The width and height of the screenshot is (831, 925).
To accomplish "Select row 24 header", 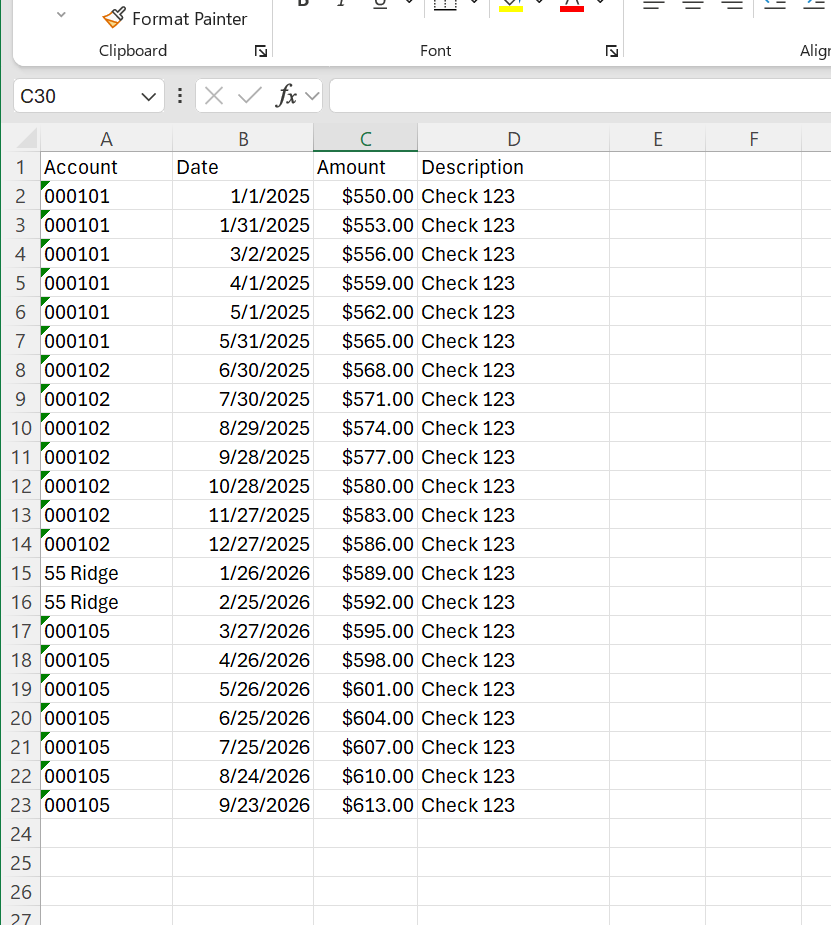I will point(21,834).
